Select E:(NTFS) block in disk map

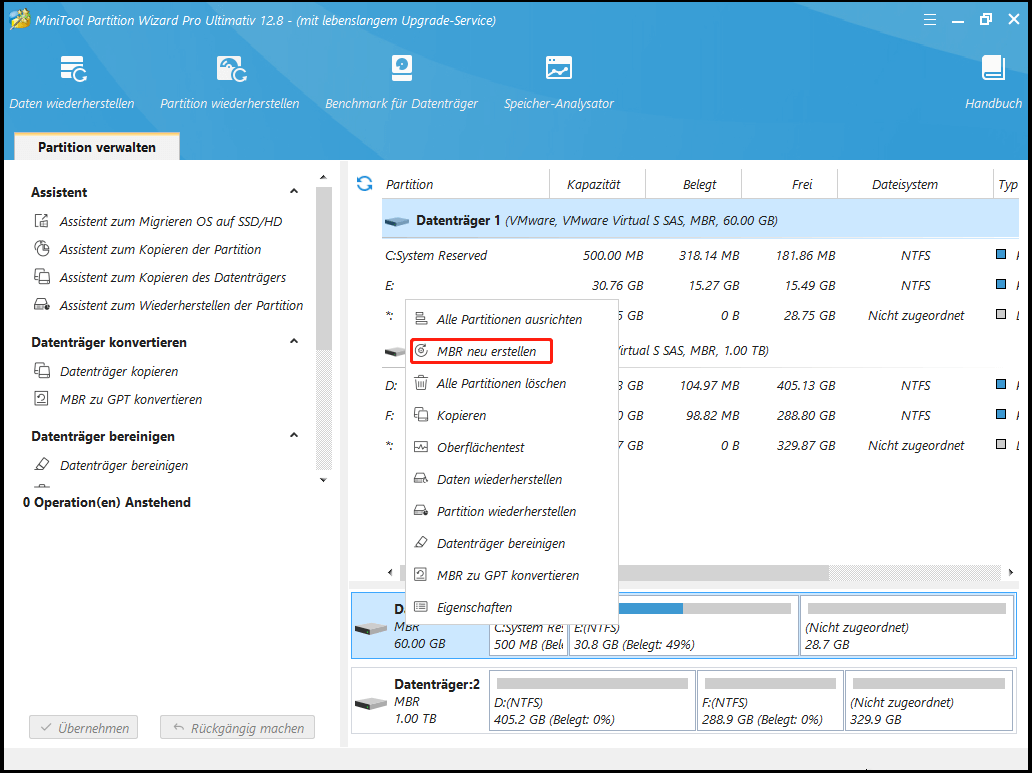click(x=683, y=626)
